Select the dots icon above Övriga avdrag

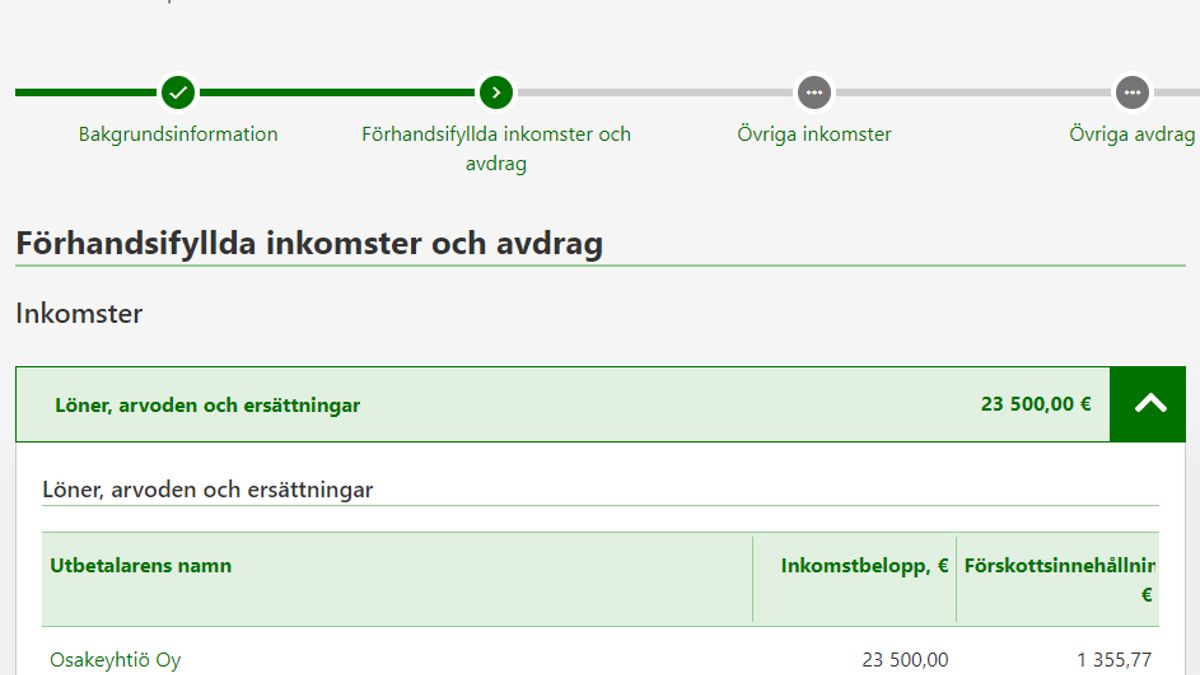pos(1132,93)
